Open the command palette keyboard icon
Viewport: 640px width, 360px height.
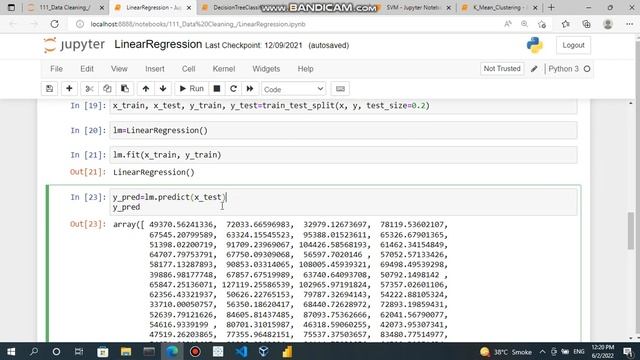[x=340, y=89]
